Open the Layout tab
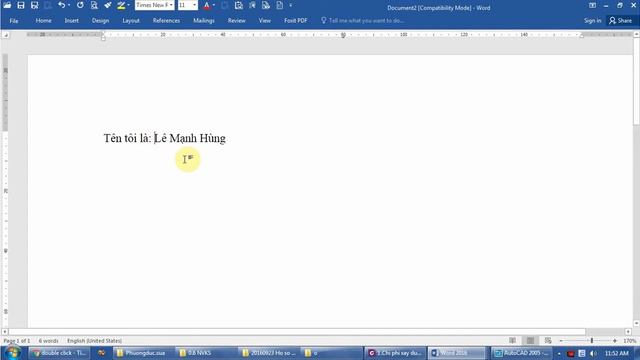Viewport: 640px width, 360px height. (131, 20)
